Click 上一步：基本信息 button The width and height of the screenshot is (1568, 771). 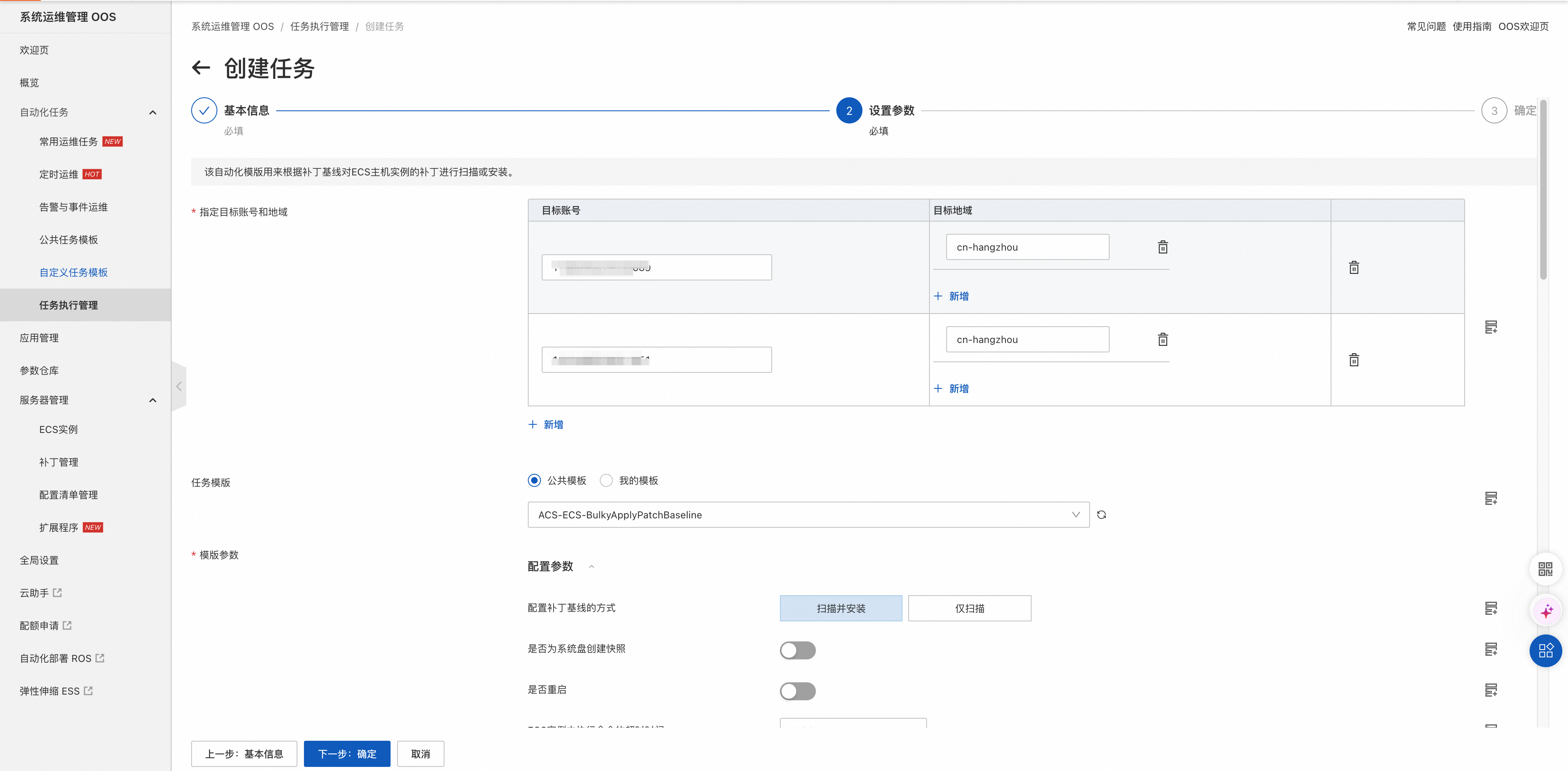[244, 754]
